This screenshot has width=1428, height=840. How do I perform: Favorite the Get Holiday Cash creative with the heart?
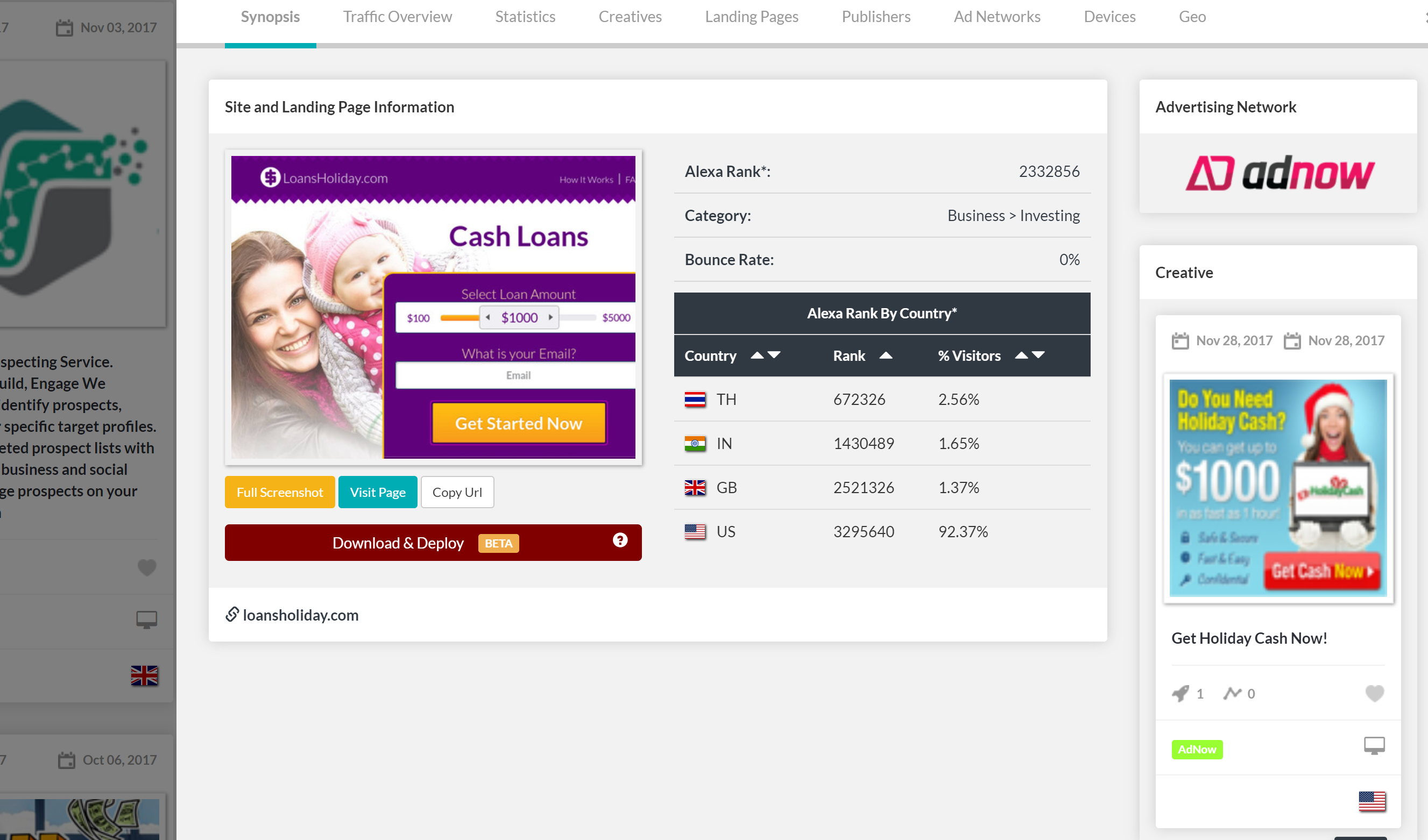(x=1374, y=693)
